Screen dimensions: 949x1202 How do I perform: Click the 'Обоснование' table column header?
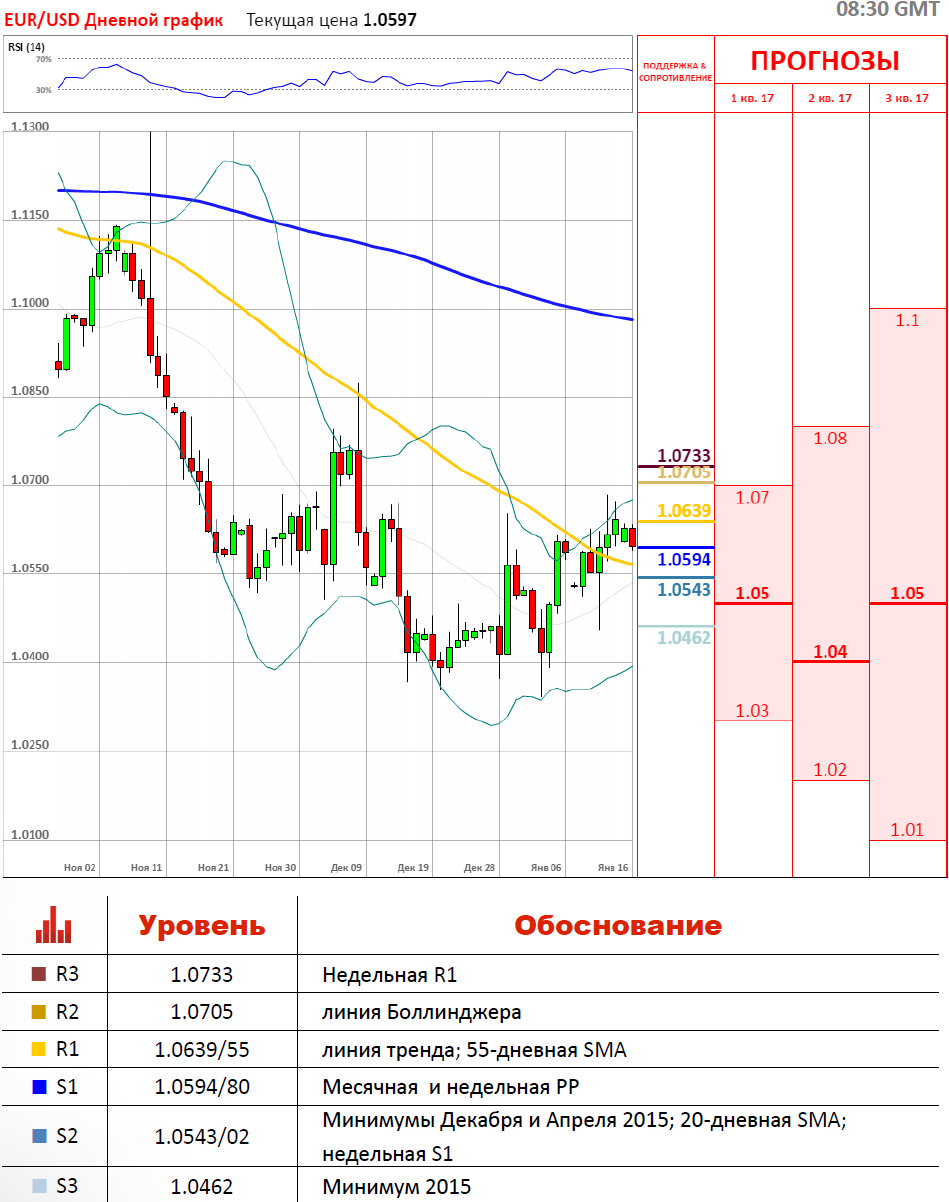[x=617, y=925]
